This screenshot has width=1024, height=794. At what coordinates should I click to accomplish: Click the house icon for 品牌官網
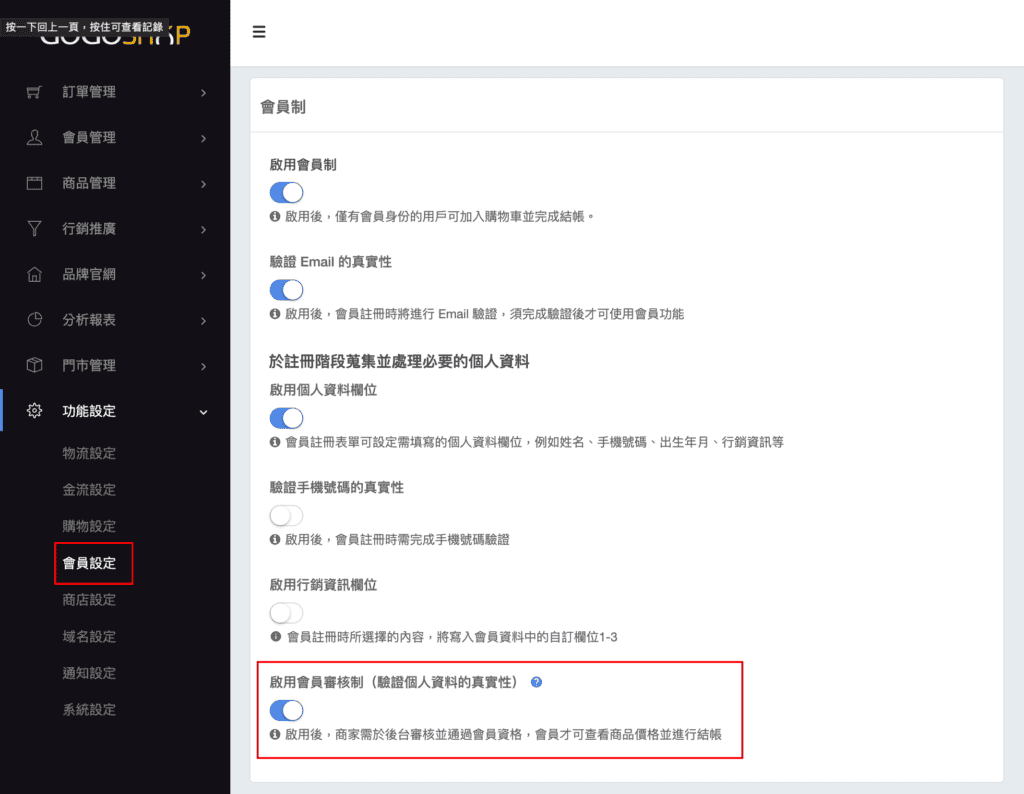pyautogui.click(x=35, y=275)
